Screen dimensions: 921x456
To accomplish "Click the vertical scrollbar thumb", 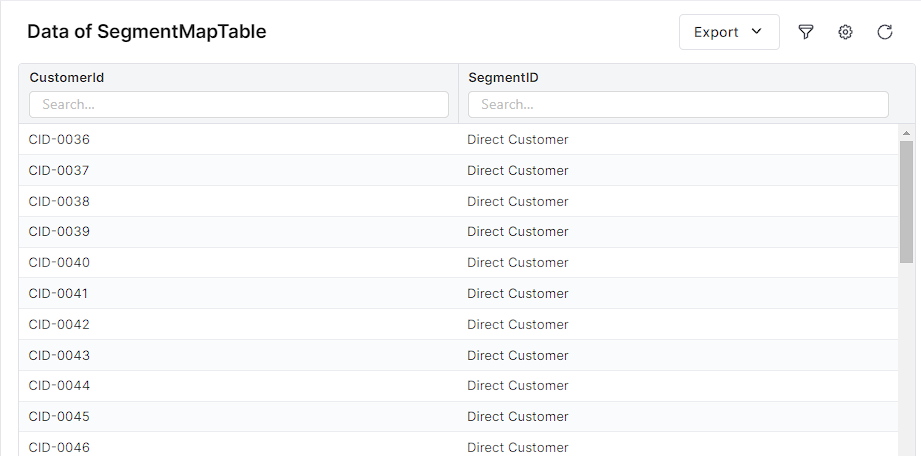I will (x=907, y=200).
